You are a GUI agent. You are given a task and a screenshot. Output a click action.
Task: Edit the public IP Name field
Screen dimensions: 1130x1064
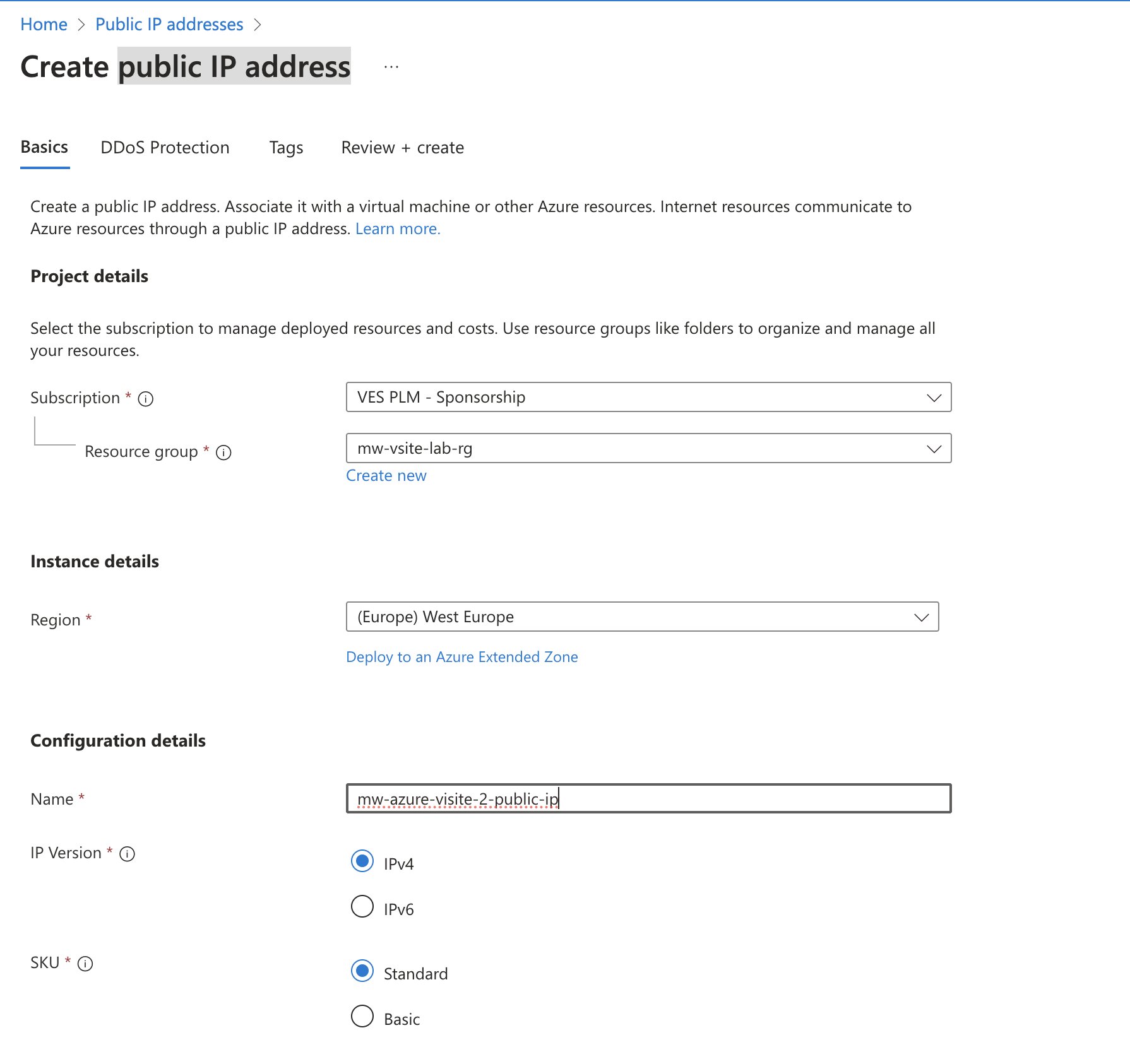(x=648, y=798)
